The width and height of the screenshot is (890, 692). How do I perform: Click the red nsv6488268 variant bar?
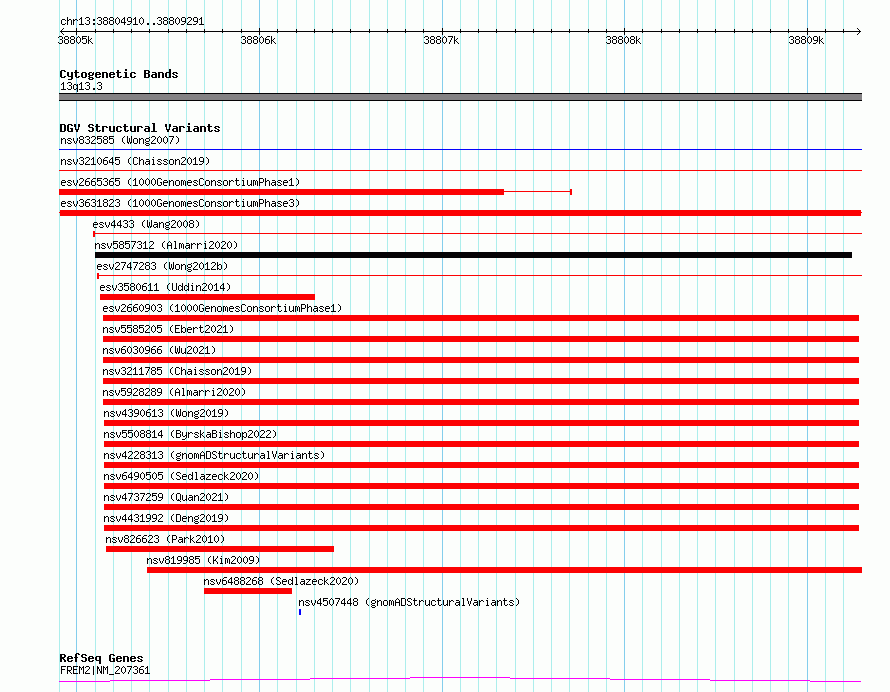(x=248, y=591)
